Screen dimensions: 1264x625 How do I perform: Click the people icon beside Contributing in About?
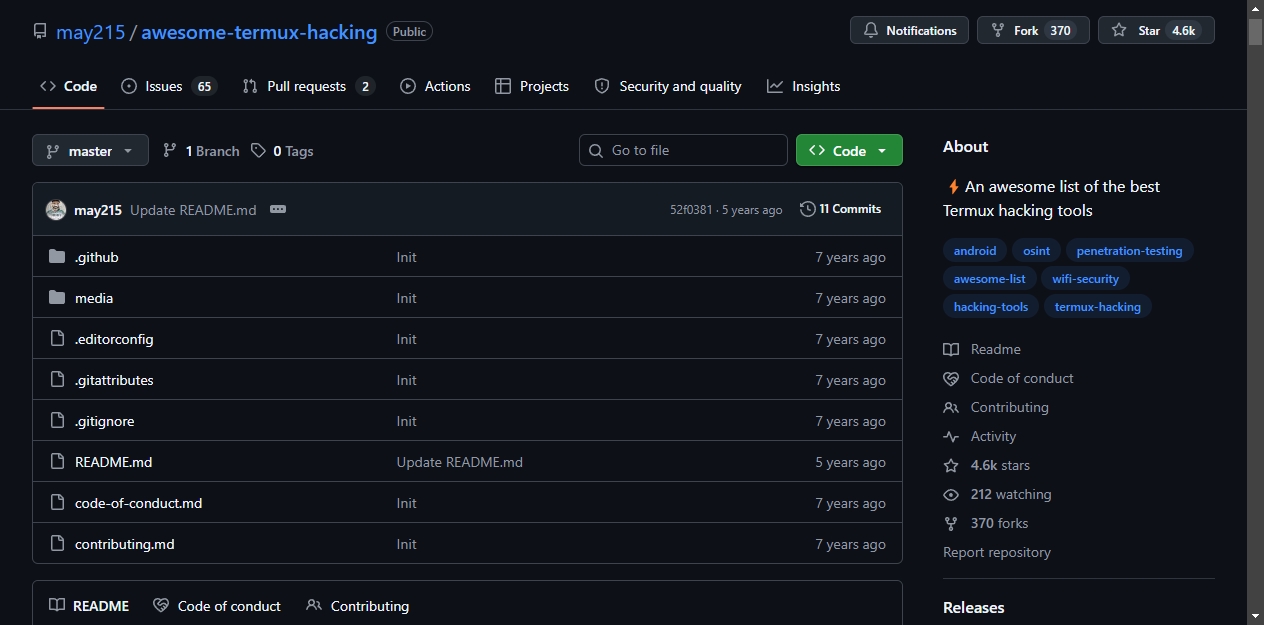click(951, 407)
